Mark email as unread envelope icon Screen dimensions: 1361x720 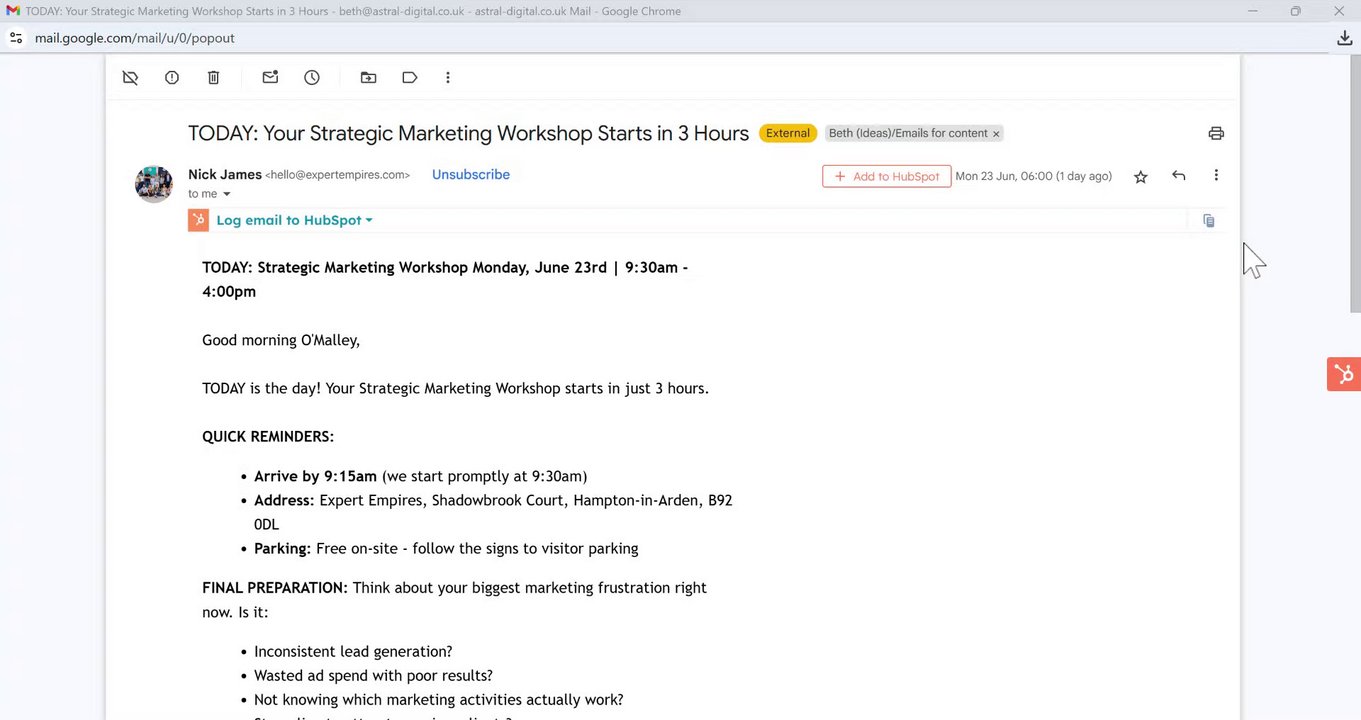[270, 77]
